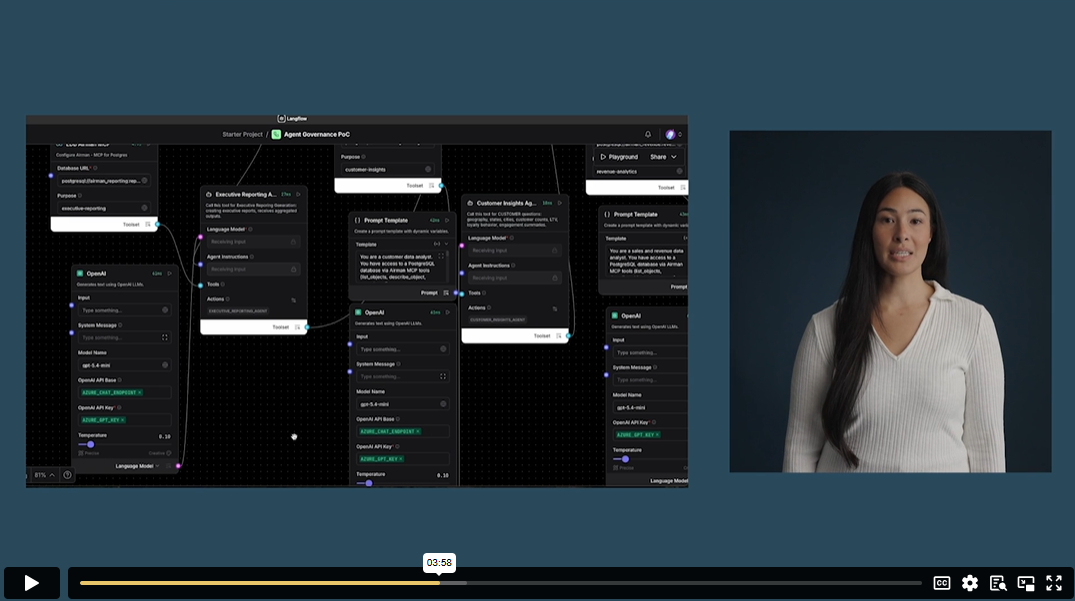Play the video
The width and height of the screenshot is (1075, 601).
tap(32, 583)
